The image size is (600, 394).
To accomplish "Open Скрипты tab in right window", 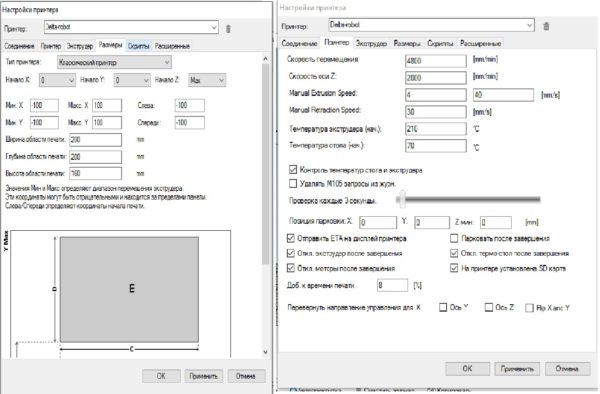I will (440, 44).
